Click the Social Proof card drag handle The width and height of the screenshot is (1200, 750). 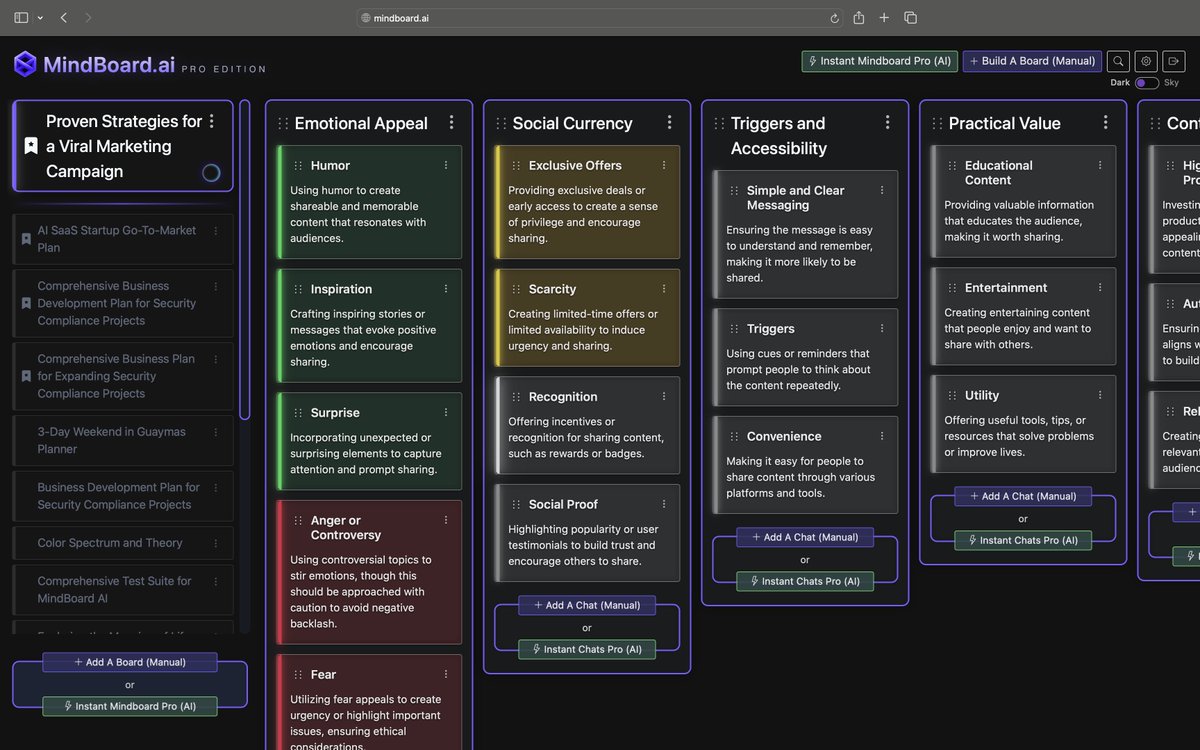516,505
